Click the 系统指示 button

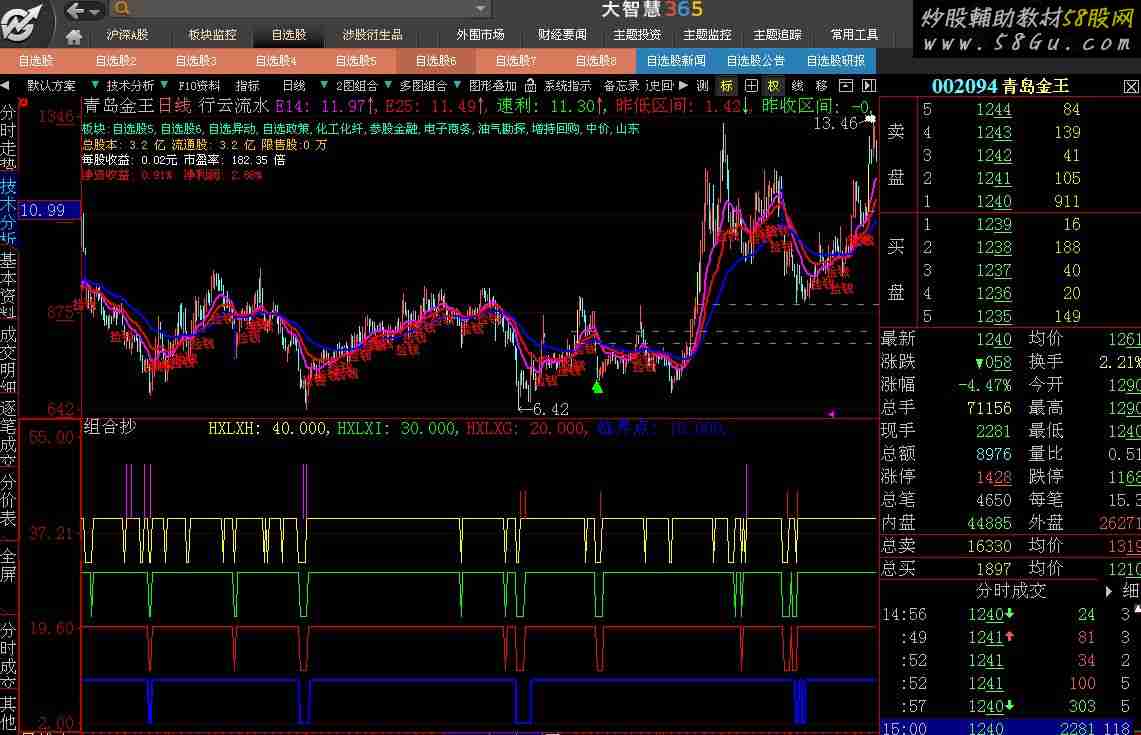[x=568, y=86]
